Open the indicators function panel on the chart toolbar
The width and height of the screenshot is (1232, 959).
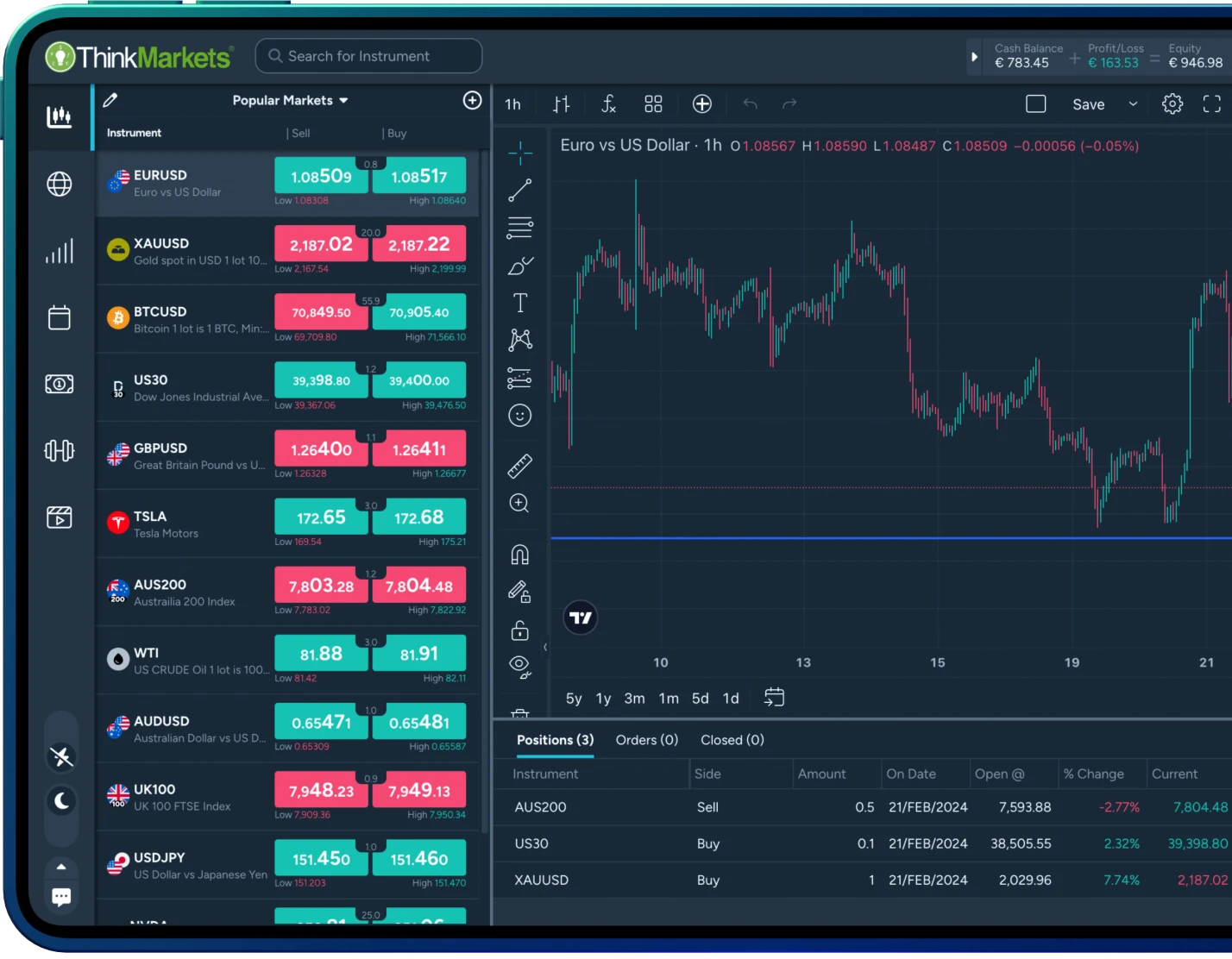coord(608,103)
